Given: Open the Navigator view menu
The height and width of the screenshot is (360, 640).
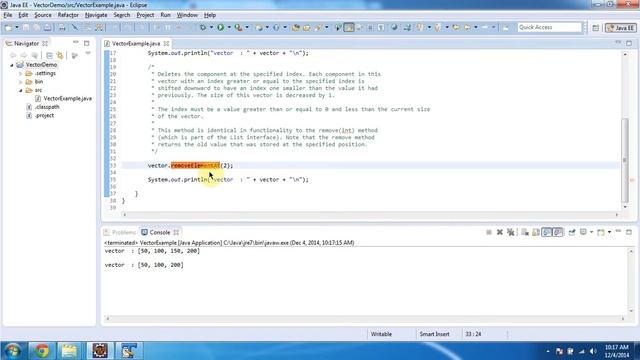Looking at the screenshot, I should pyautogui.click(x=88, y=54).
